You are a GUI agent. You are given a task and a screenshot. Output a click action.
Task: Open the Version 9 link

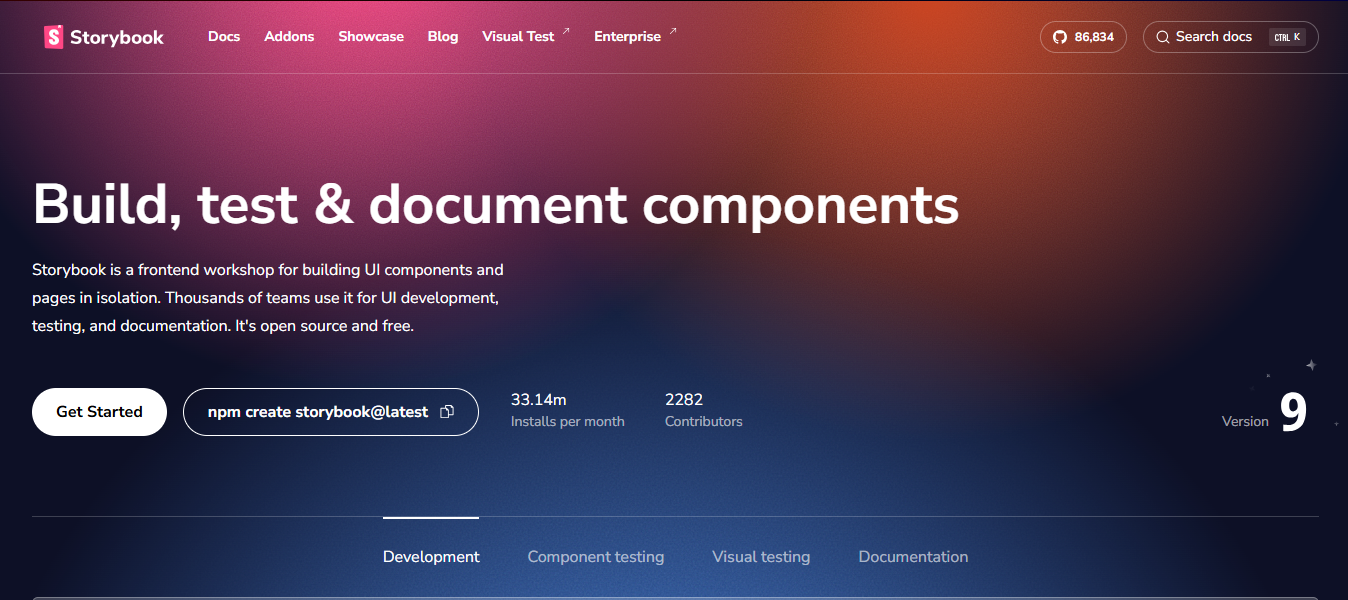(x=1265, y=411)
